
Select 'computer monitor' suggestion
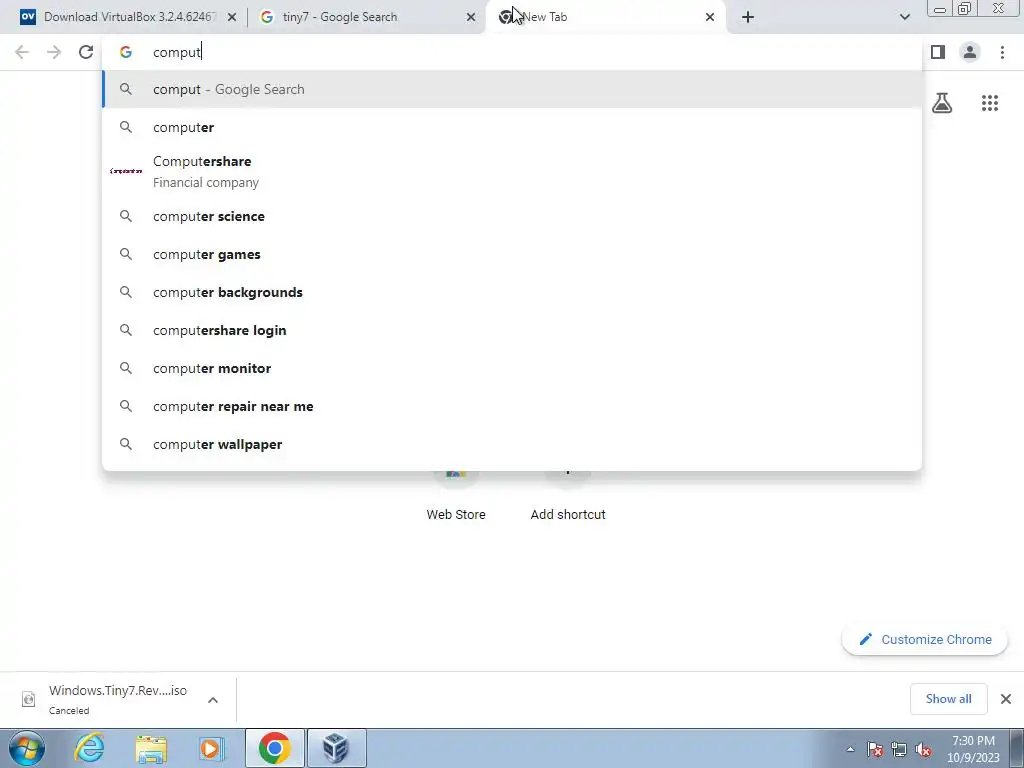(512, 368)
